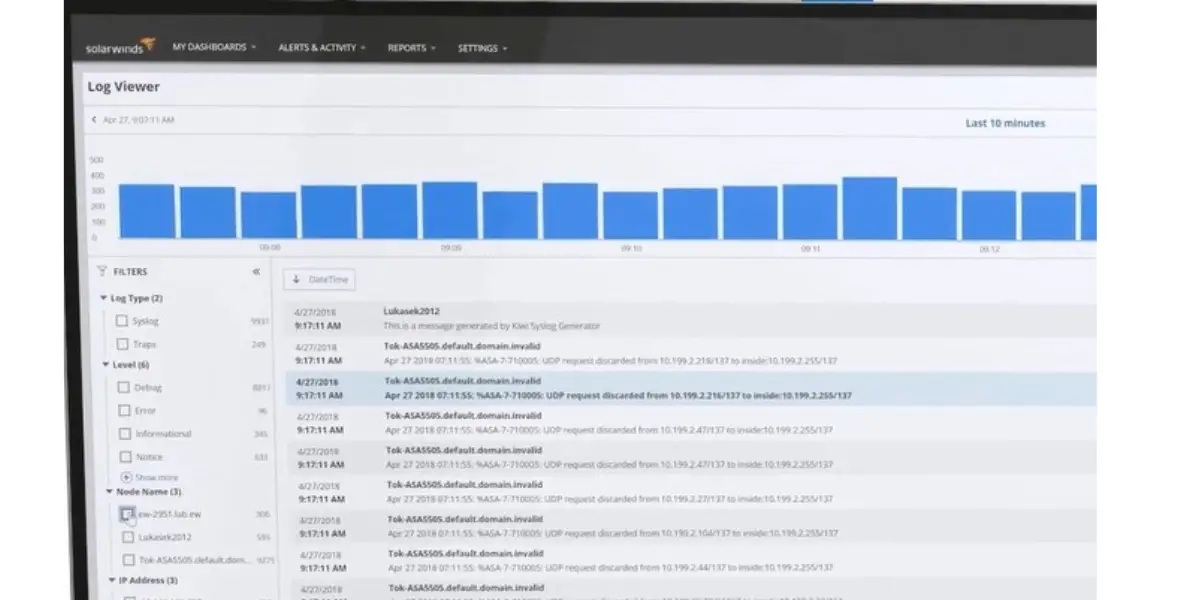Screen dimensions: 1200x600
Task: Collapse the Node Name (3) filter group
Action: pyautogui.click(x=109, y=492)
